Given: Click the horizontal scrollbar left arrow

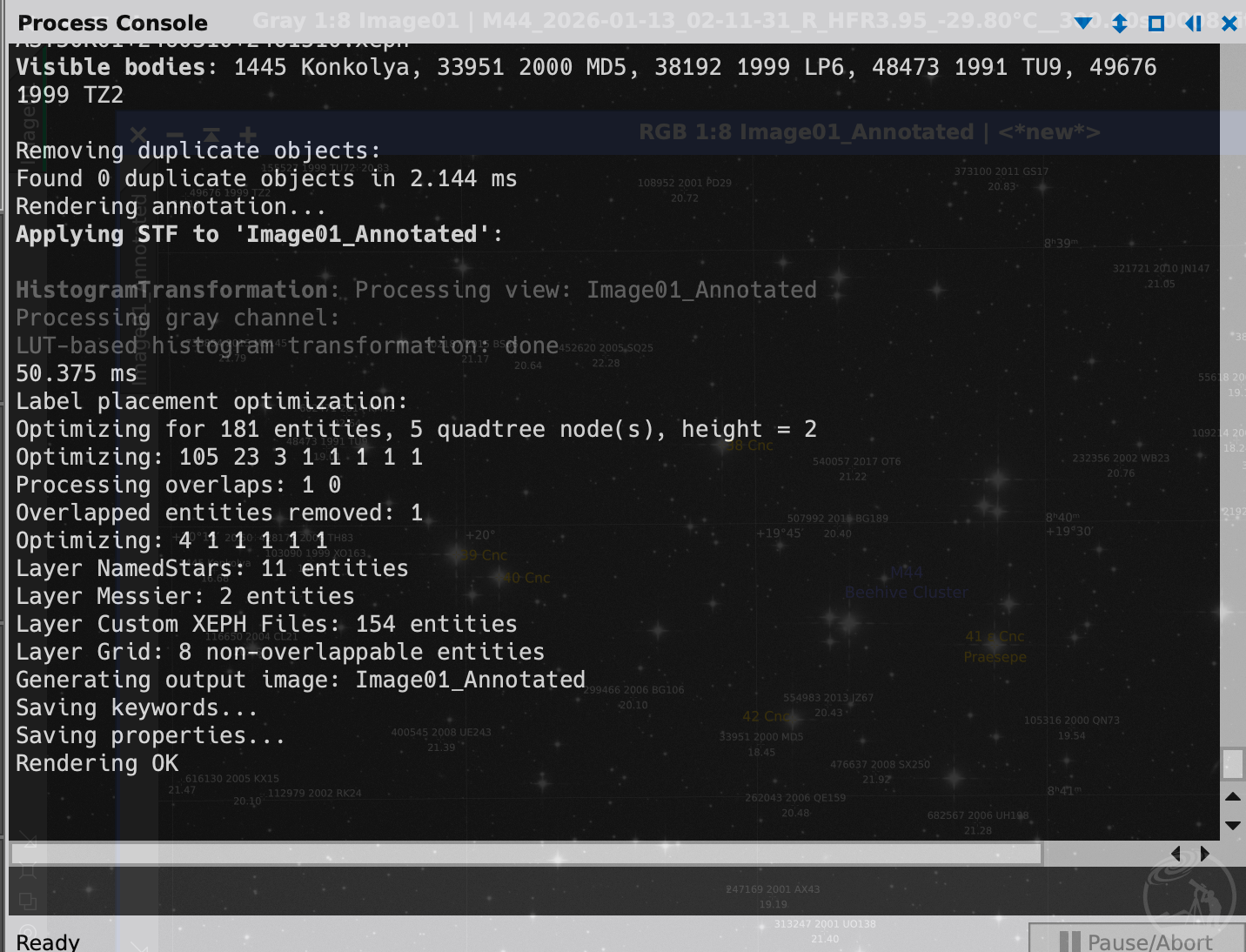Looking at the screenshot, I should click(1176, 854).
